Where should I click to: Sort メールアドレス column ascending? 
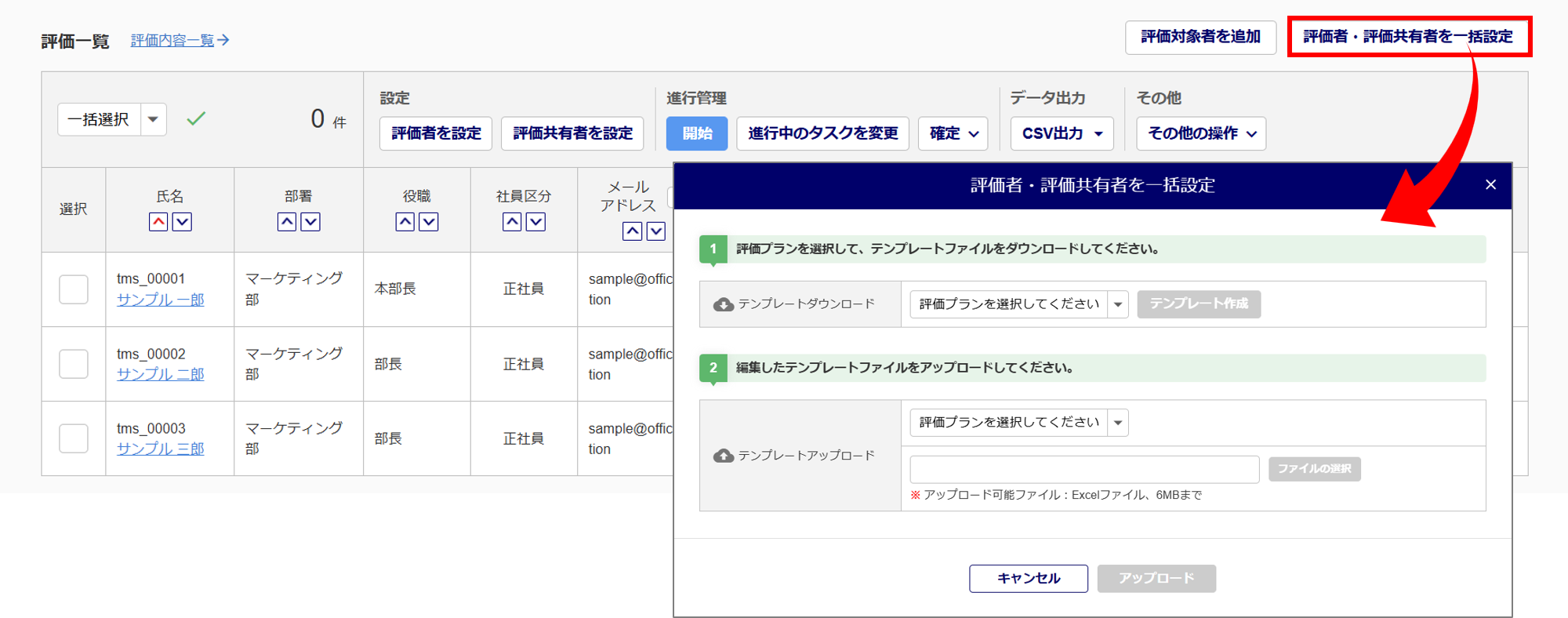coord(633,231)
